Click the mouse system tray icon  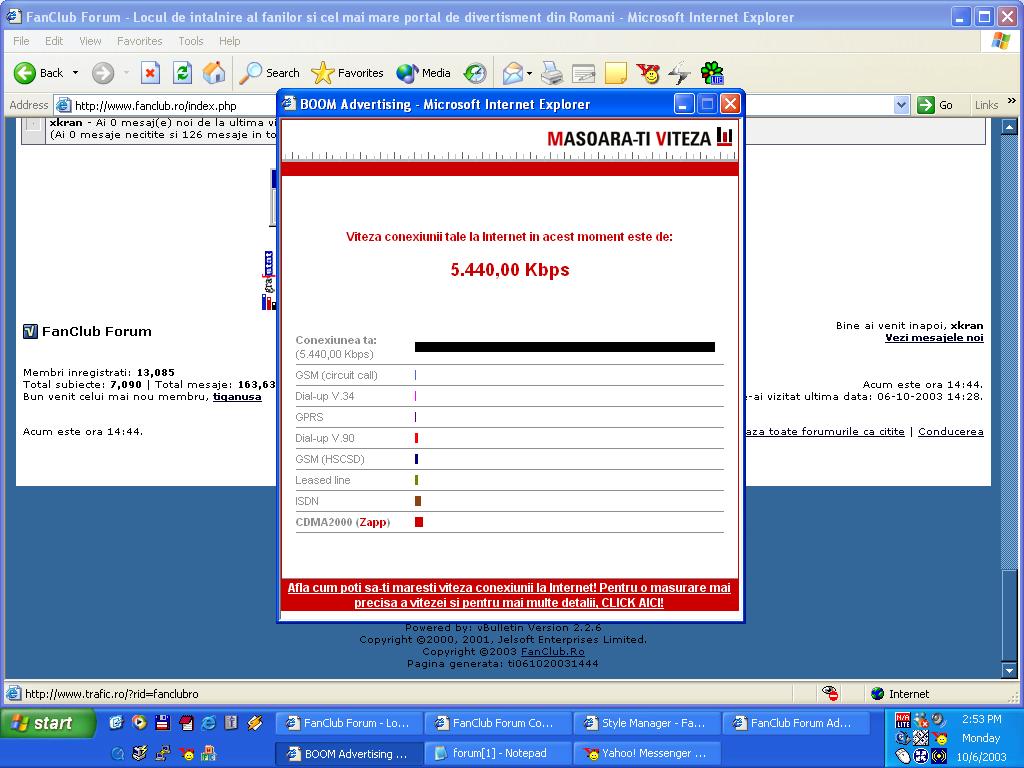(x=903, y=756)
